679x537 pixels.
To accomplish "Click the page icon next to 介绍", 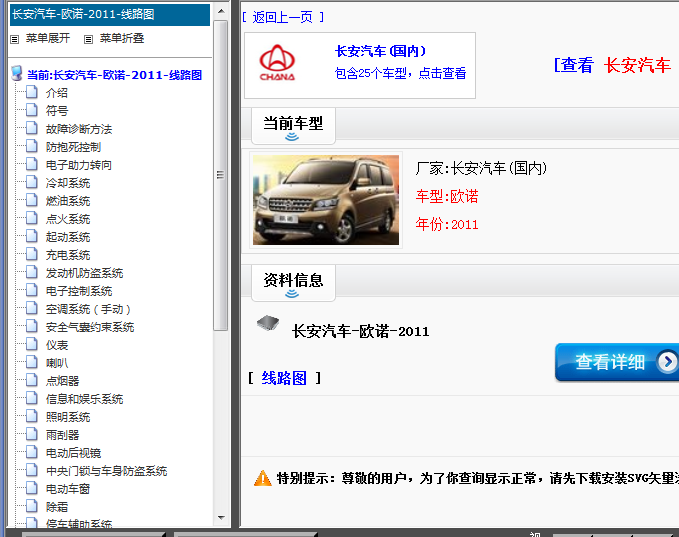I will click(32, 92).
